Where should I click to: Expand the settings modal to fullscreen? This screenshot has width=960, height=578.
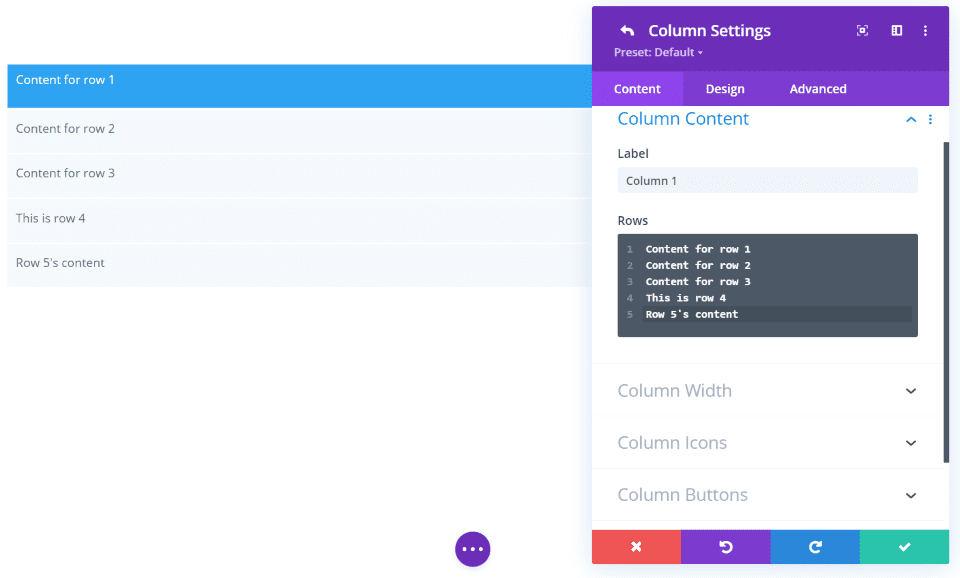tap(862, 30)
